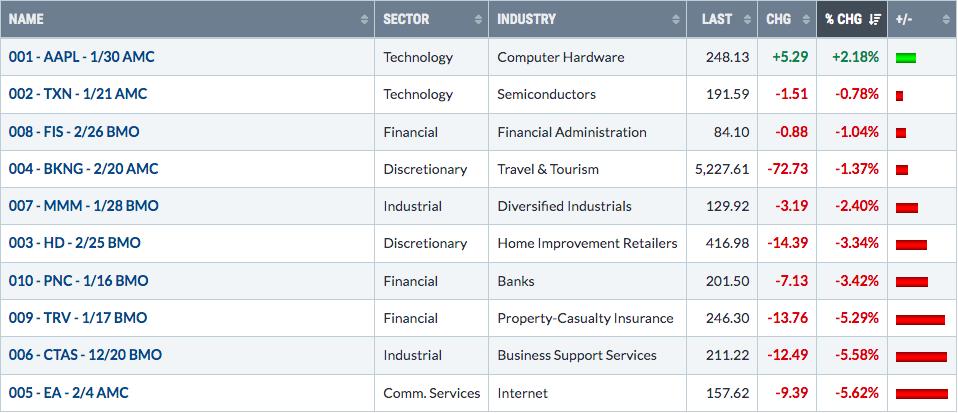Click sort arrows icon in +/- column

[946, 20]
